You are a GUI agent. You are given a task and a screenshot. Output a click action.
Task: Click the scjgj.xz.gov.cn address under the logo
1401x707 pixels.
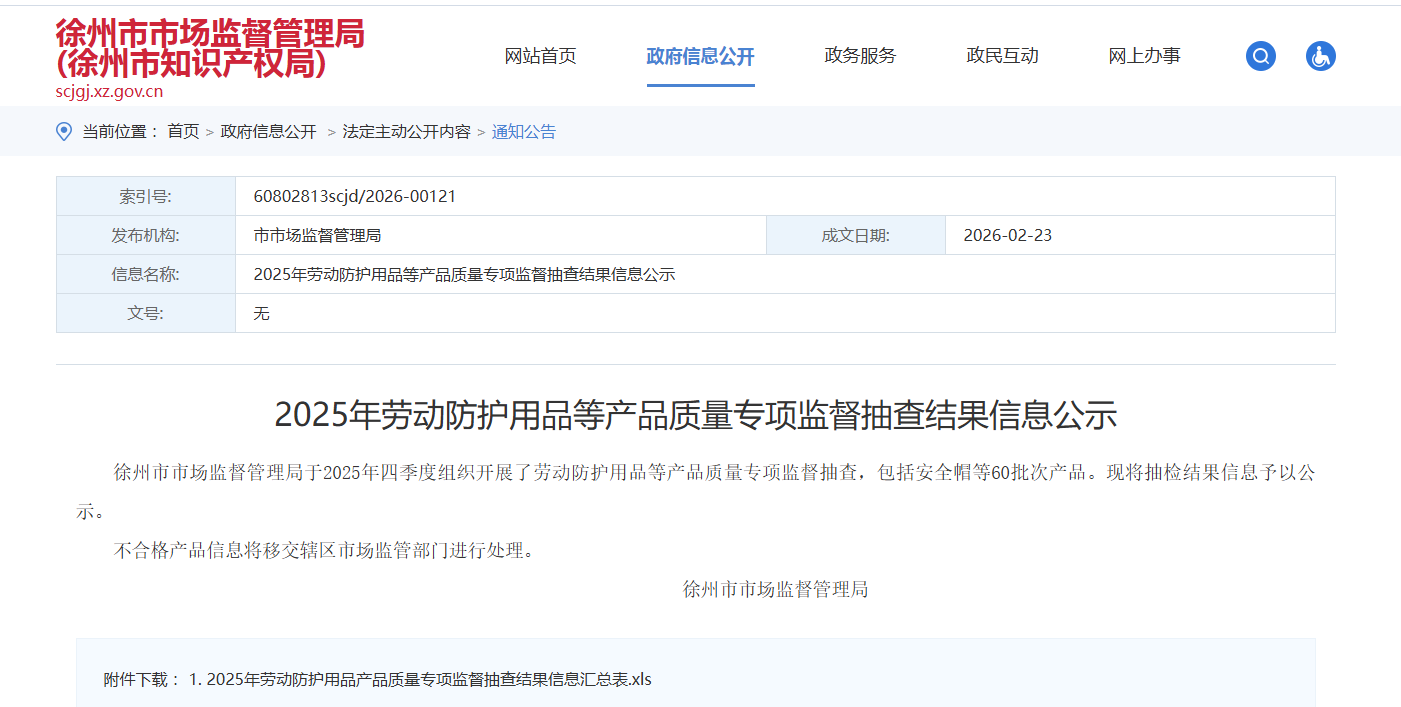[x=109, y=92]
